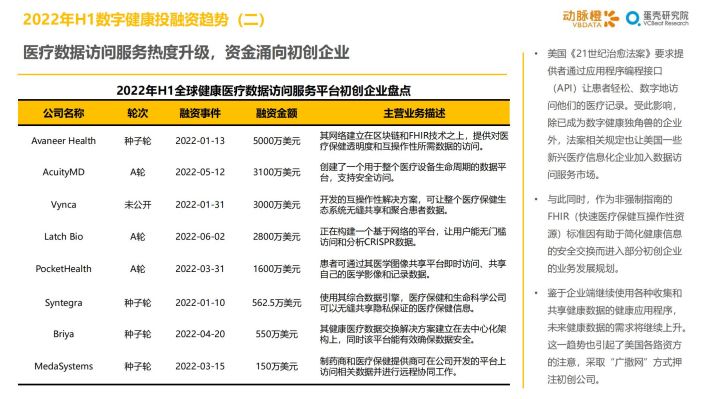Select the 轮次 column header

[x=138, y=113]
